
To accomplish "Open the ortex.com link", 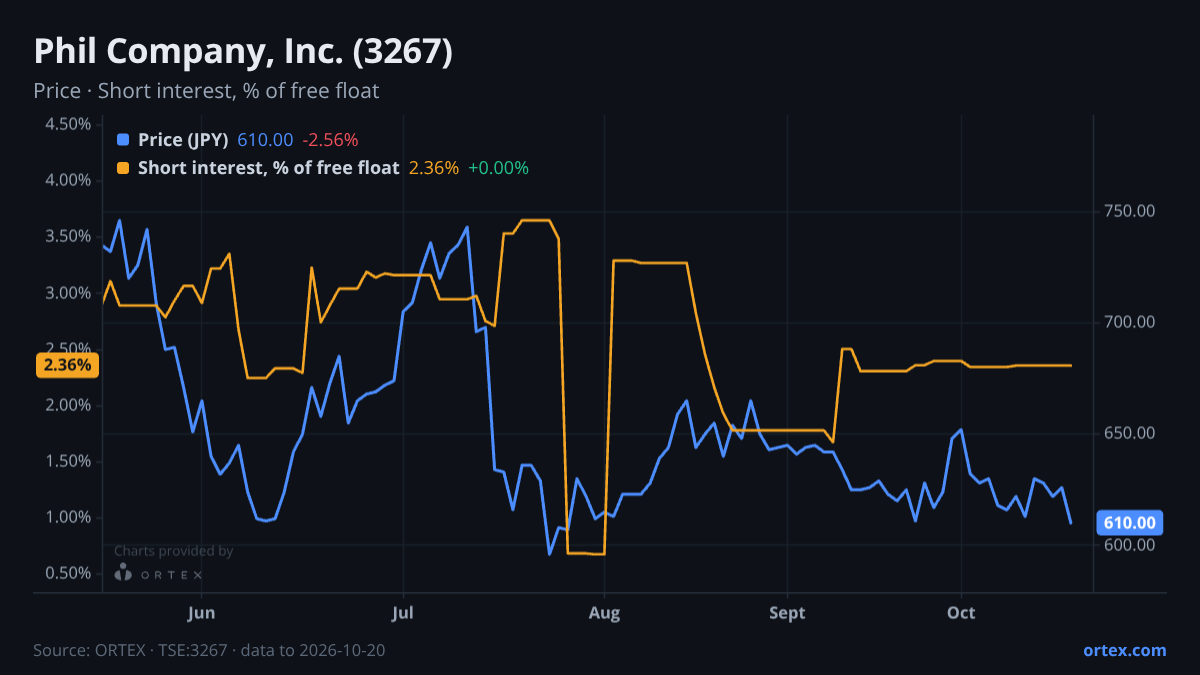I will 1124,650.
